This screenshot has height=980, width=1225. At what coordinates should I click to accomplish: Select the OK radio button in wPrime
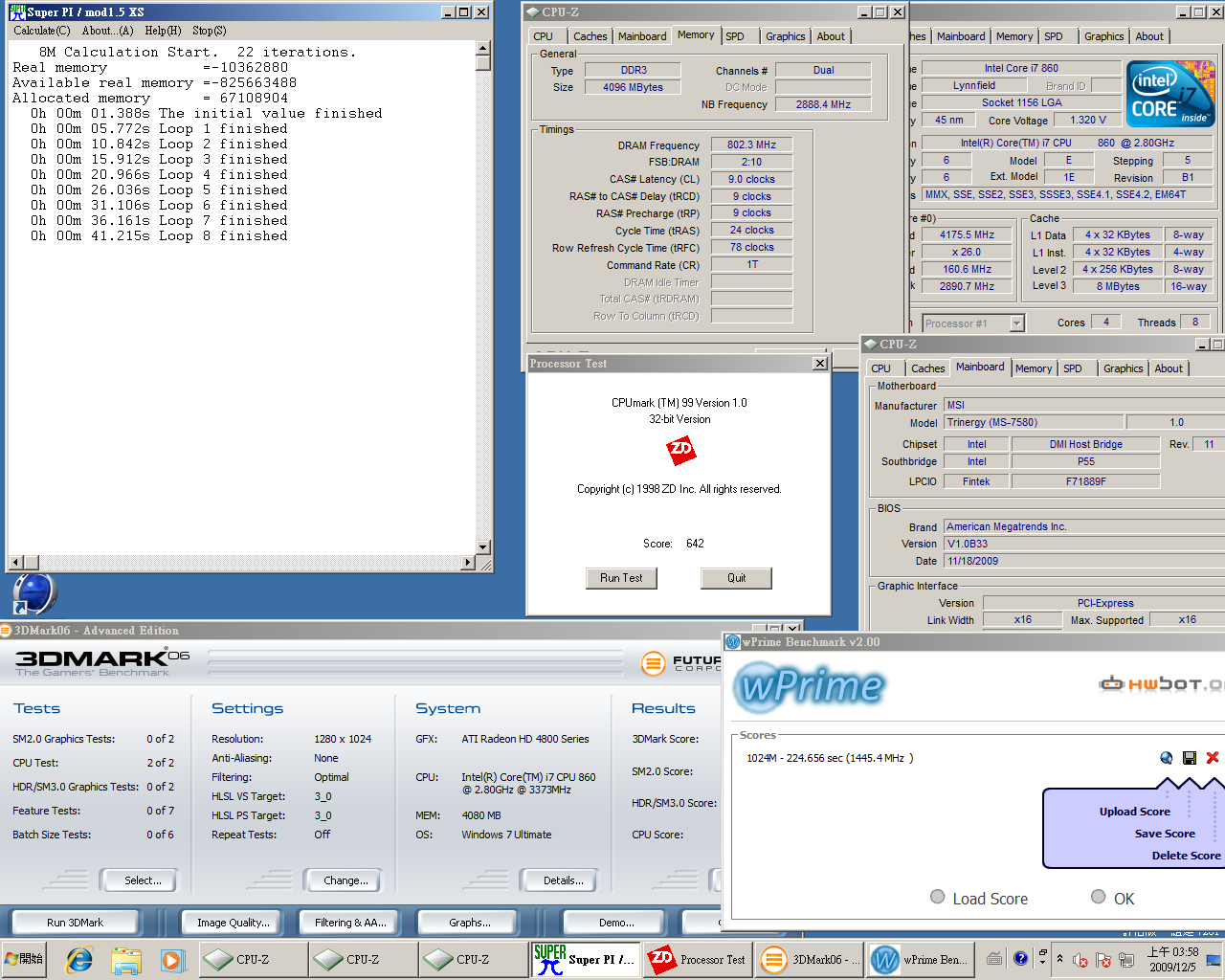tap(1099, 897)
